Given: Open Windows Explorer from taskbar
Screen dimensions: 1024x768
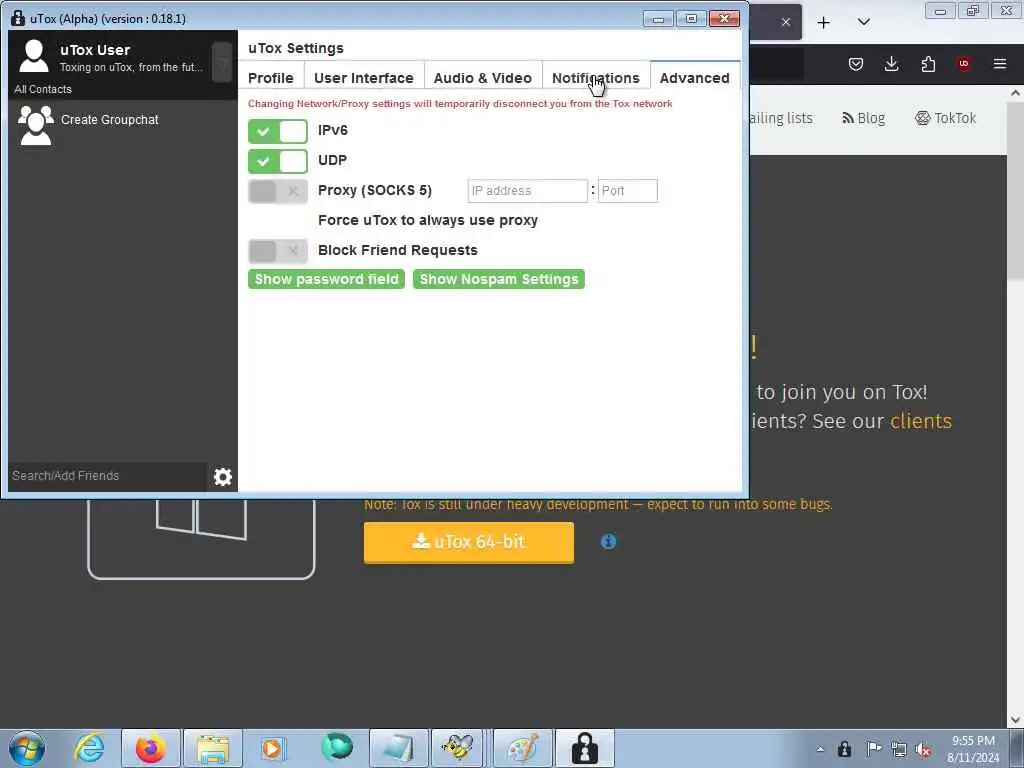Looking at the screenshot, I should 212,748.
